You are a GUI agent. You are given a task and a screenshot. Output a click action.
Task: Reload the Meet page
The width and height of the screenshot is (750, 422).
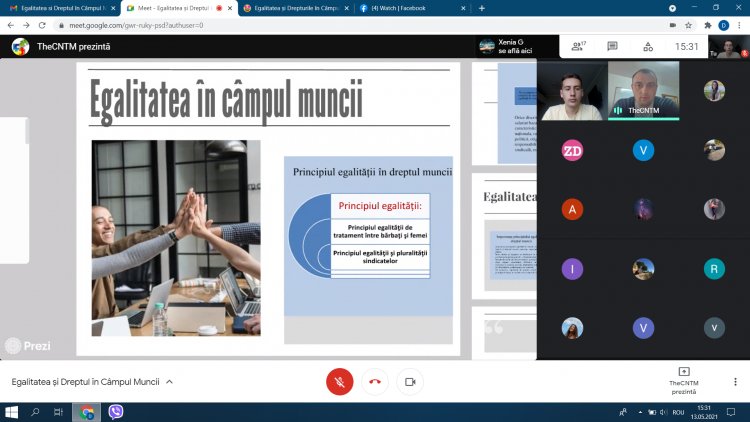point(41,24)
